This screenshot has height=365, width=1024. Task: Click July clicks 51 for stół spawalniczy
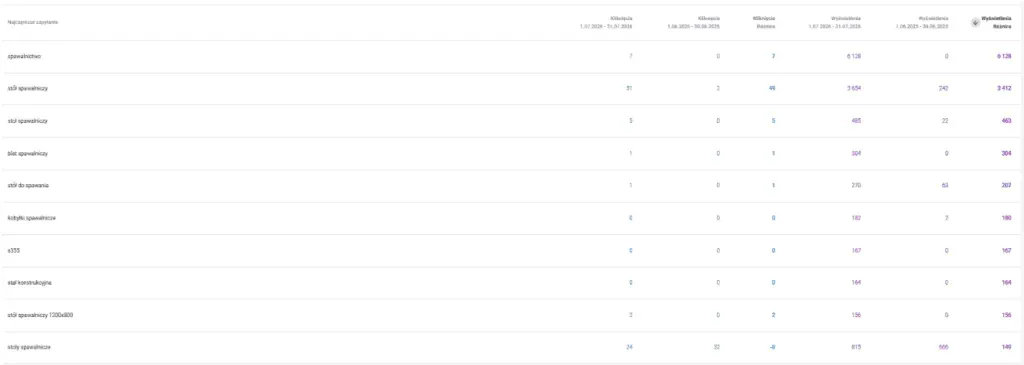(630, 89)
